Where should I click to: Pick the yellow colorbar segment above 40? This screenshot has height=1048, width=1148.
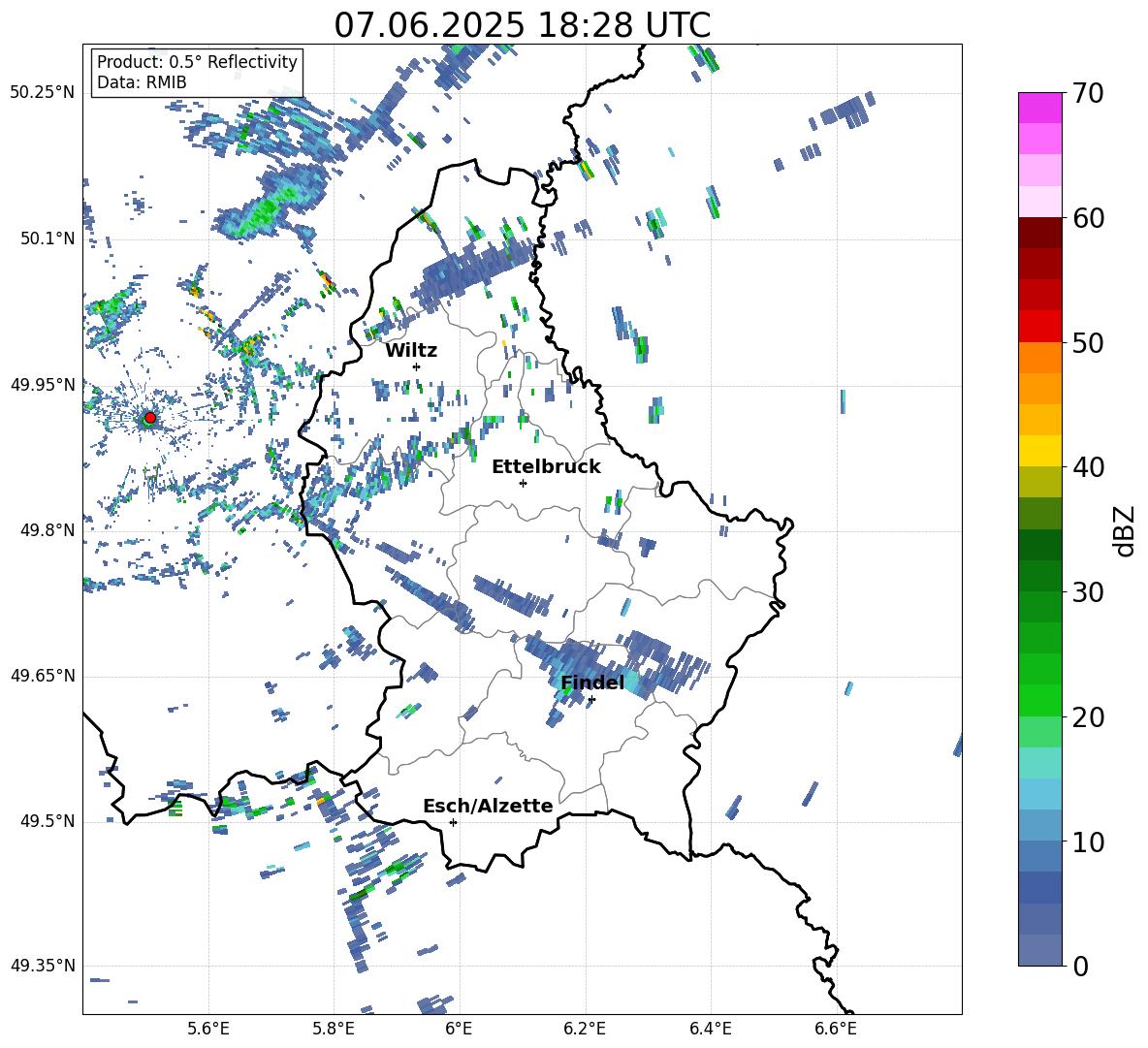pos(1039,451)
